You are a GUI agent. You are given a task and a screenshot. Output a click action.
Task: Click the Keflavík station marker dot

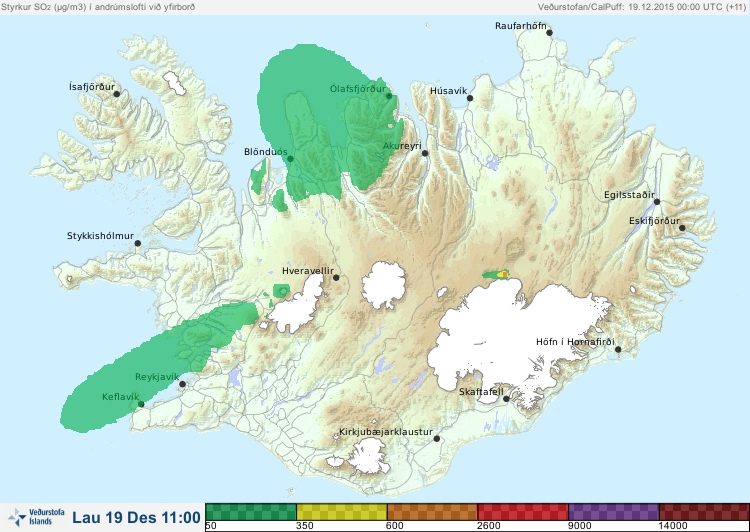coord(141,404)
